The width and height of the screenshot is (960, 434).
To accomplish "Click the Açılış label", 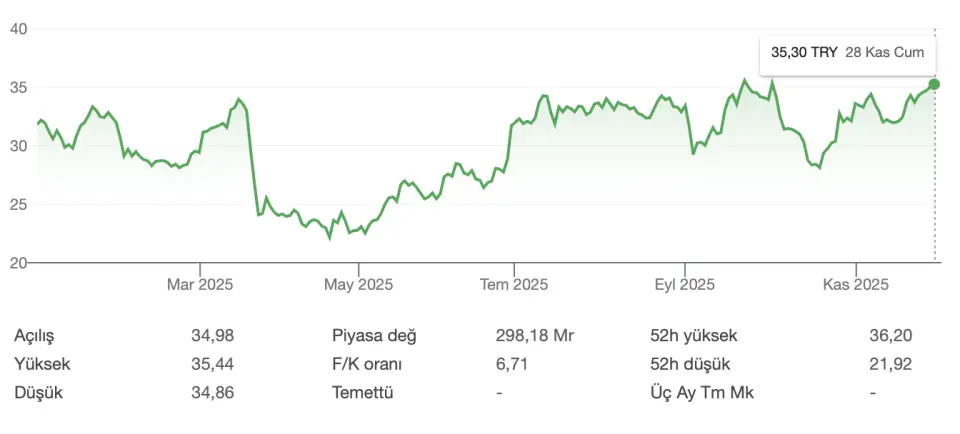I will (37, 336).
